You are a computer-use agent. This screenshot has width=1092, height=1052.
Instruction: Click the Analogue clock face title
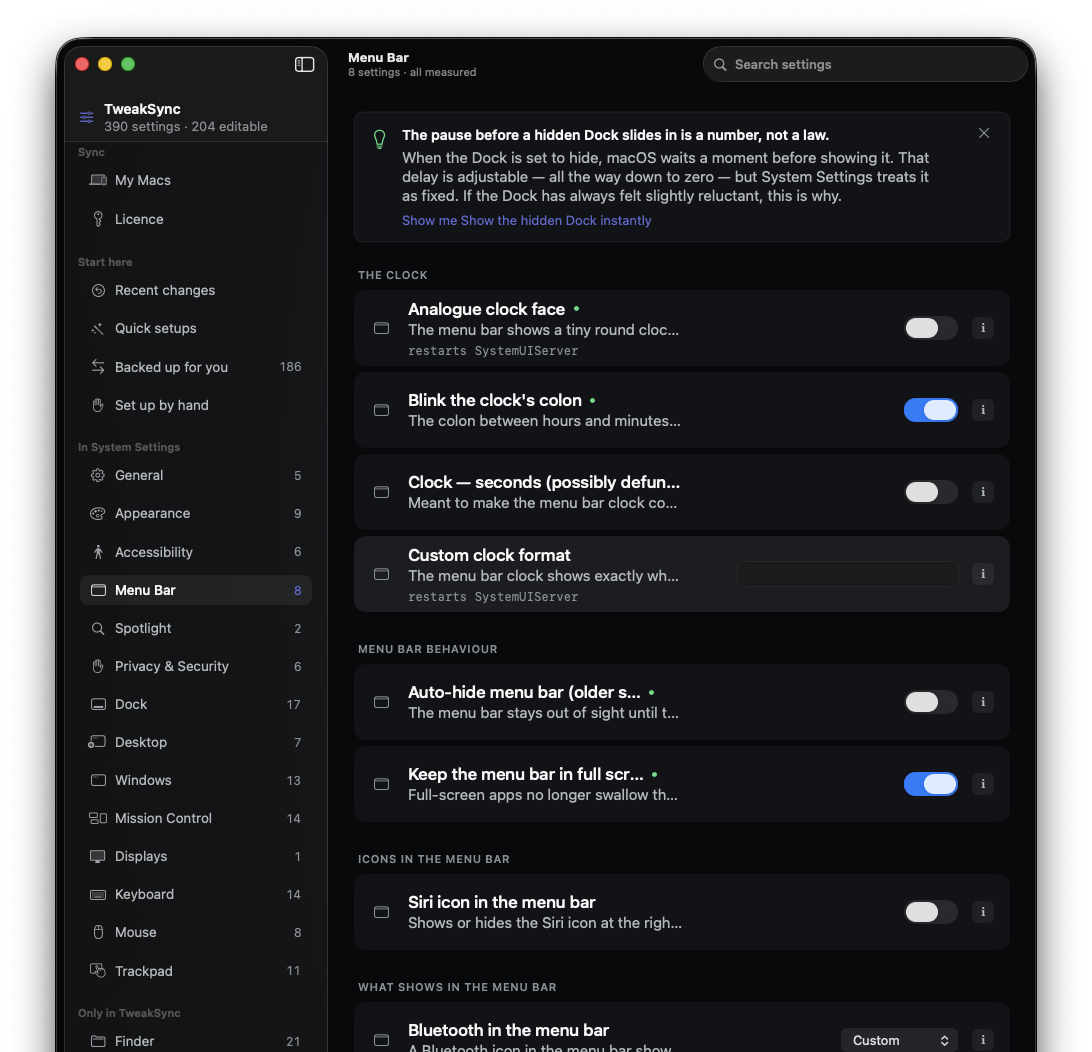486,309
